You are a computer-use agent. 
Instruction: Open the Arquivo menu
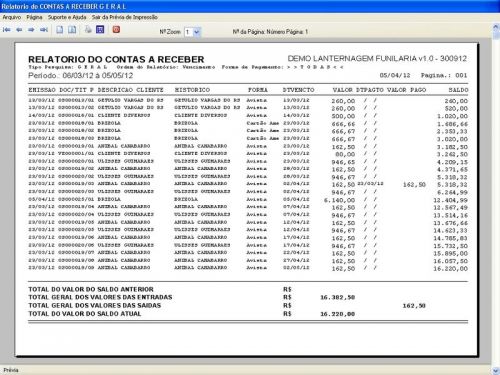click(x=12, y=17)
